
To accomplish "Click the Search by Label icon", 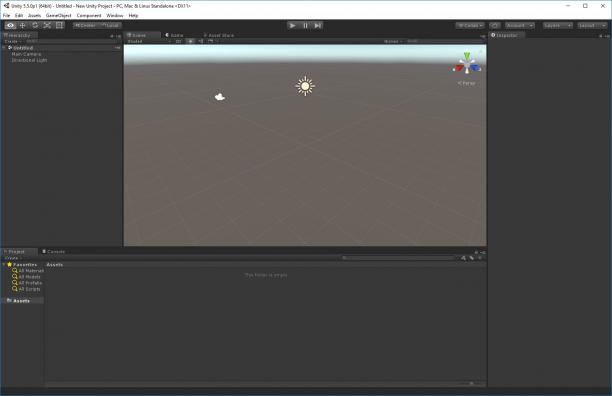I will click(x=472, y=258).
